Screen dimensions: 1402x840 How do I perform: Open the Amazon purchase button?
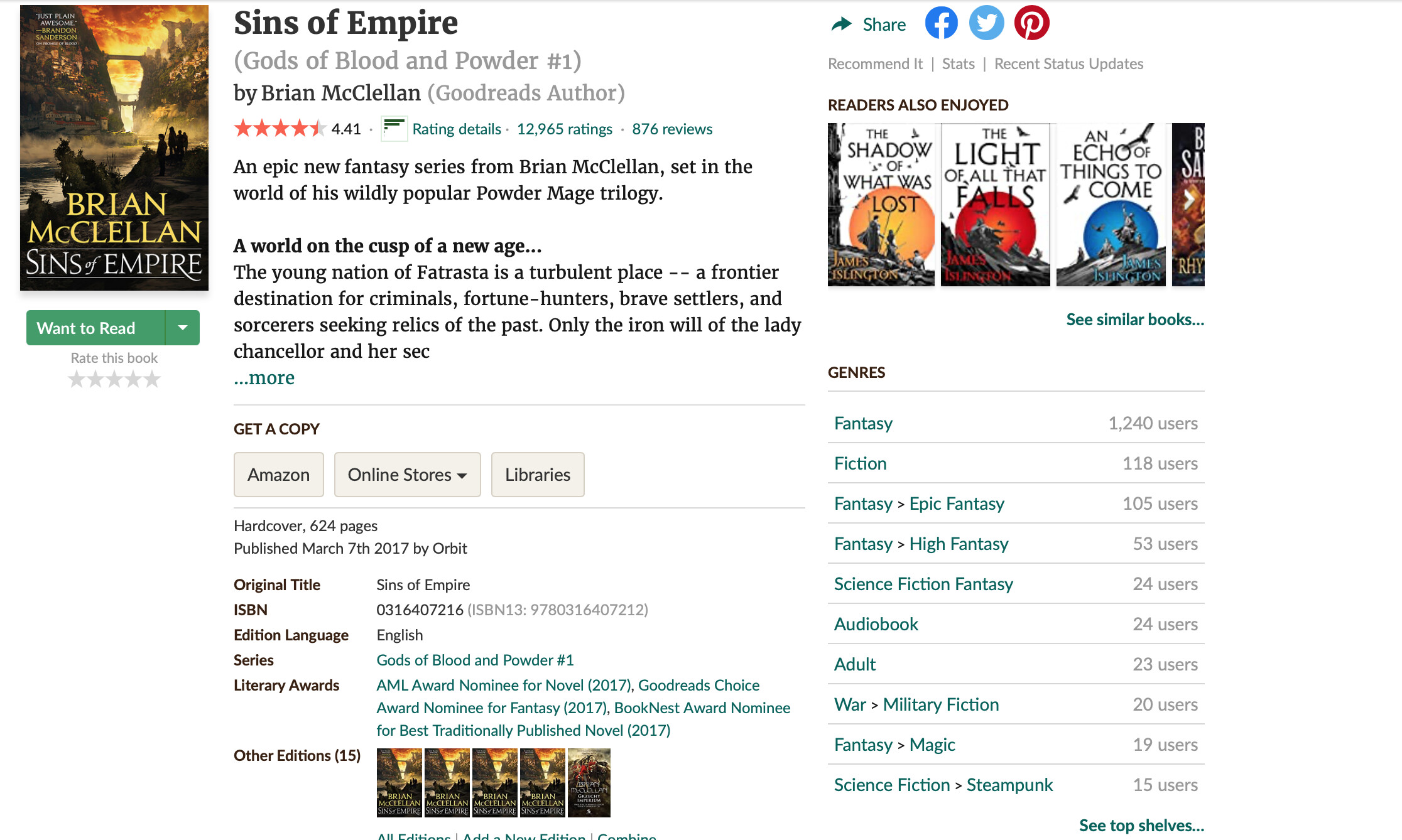coord(279,475)
